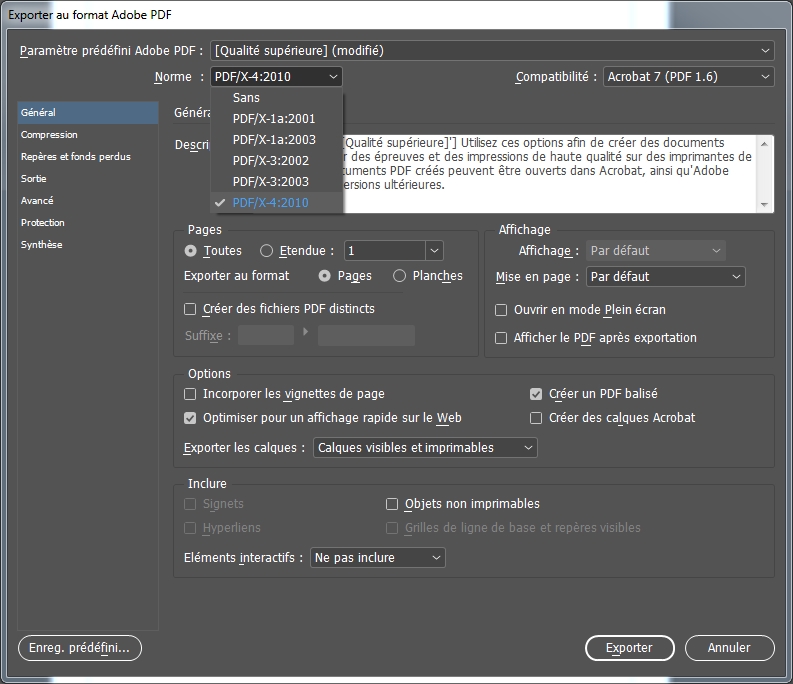Uncheck Créer un PDF balisé
This screenshot has height=684, width=793.
tap(536, 394)
